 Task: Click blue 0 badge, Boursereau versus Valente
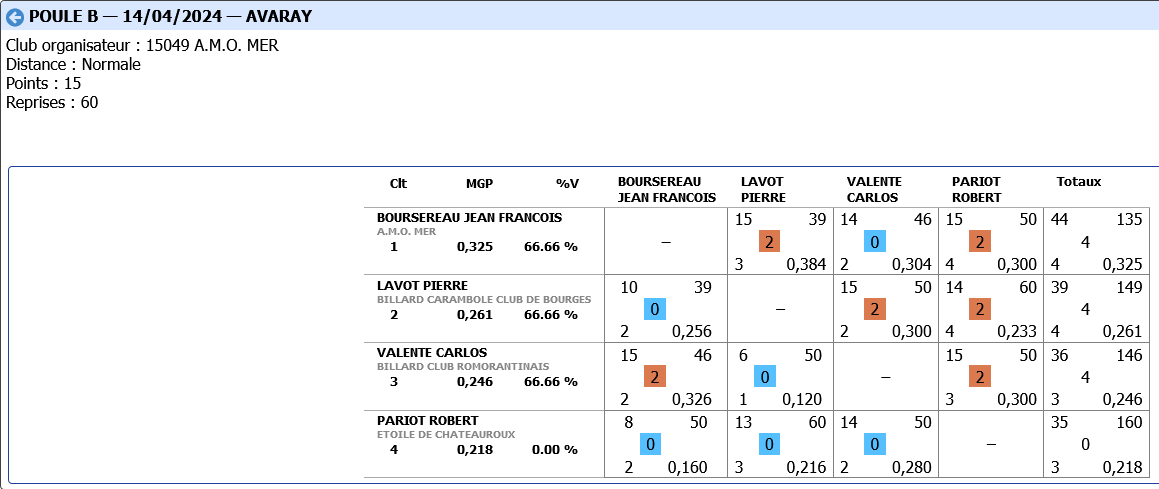[874, 242]
